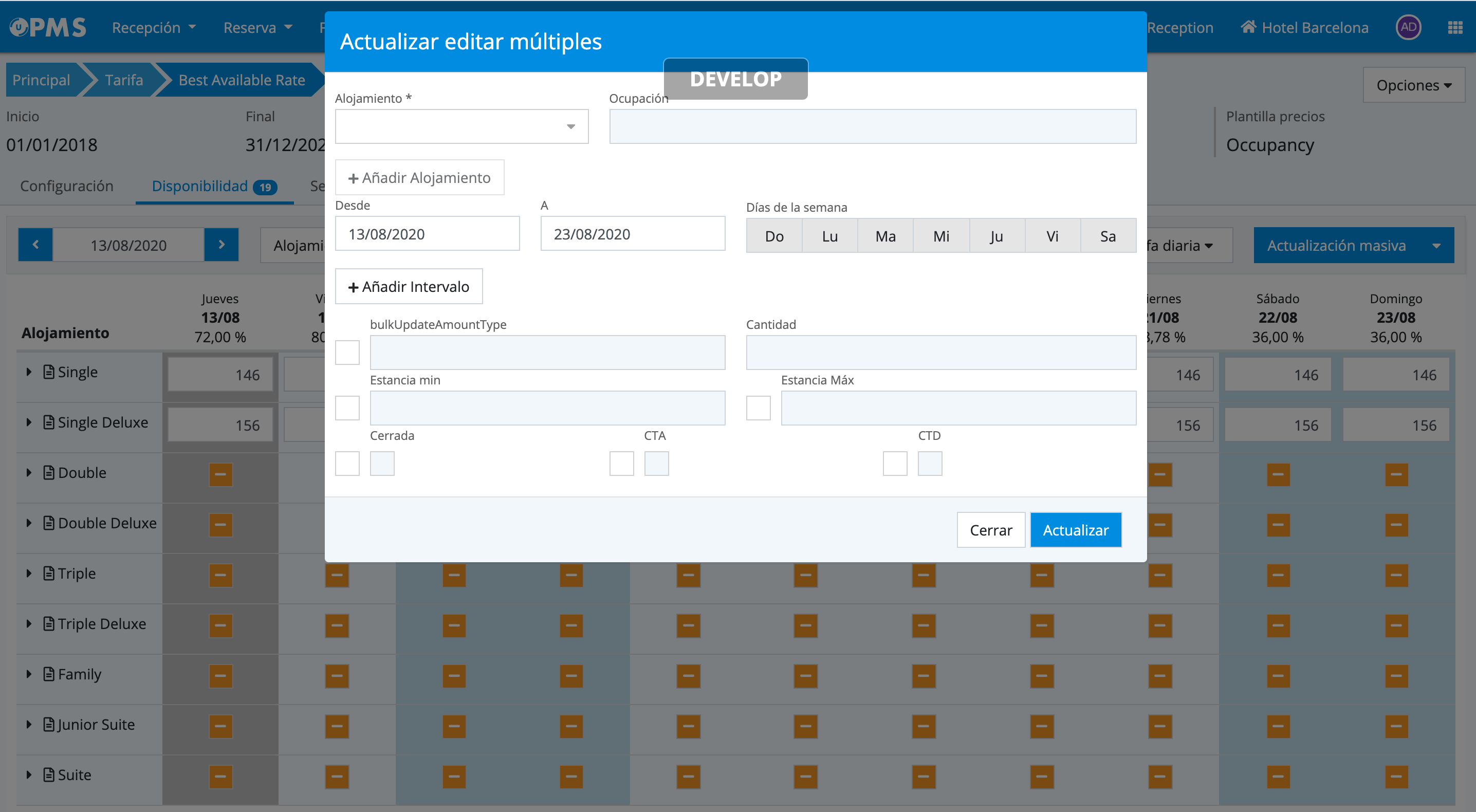Enable the CTA checkbox
Viewport: 1476px width, 812px height.
coord(622,464)
